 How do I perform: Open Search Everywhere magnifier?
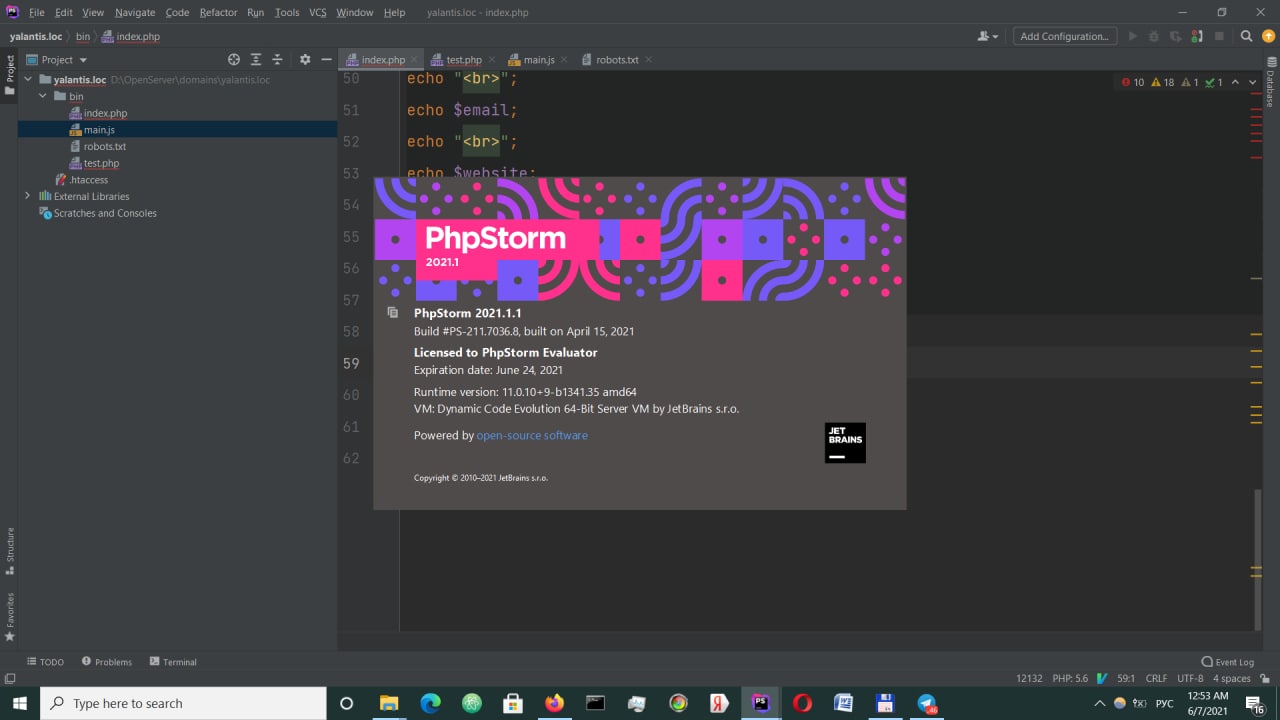1246,36
